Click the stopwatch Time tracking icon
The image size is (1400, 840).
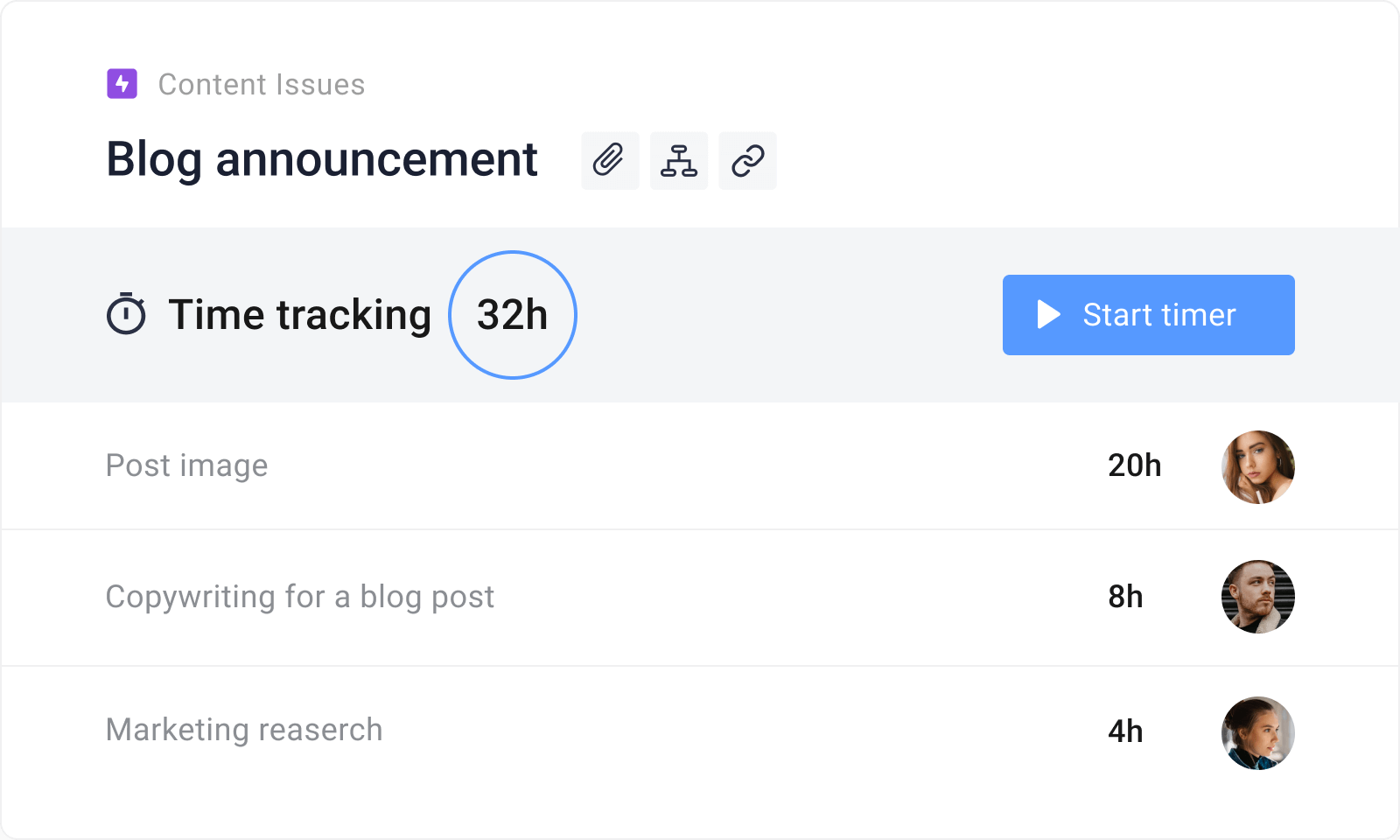coord(128,314)
